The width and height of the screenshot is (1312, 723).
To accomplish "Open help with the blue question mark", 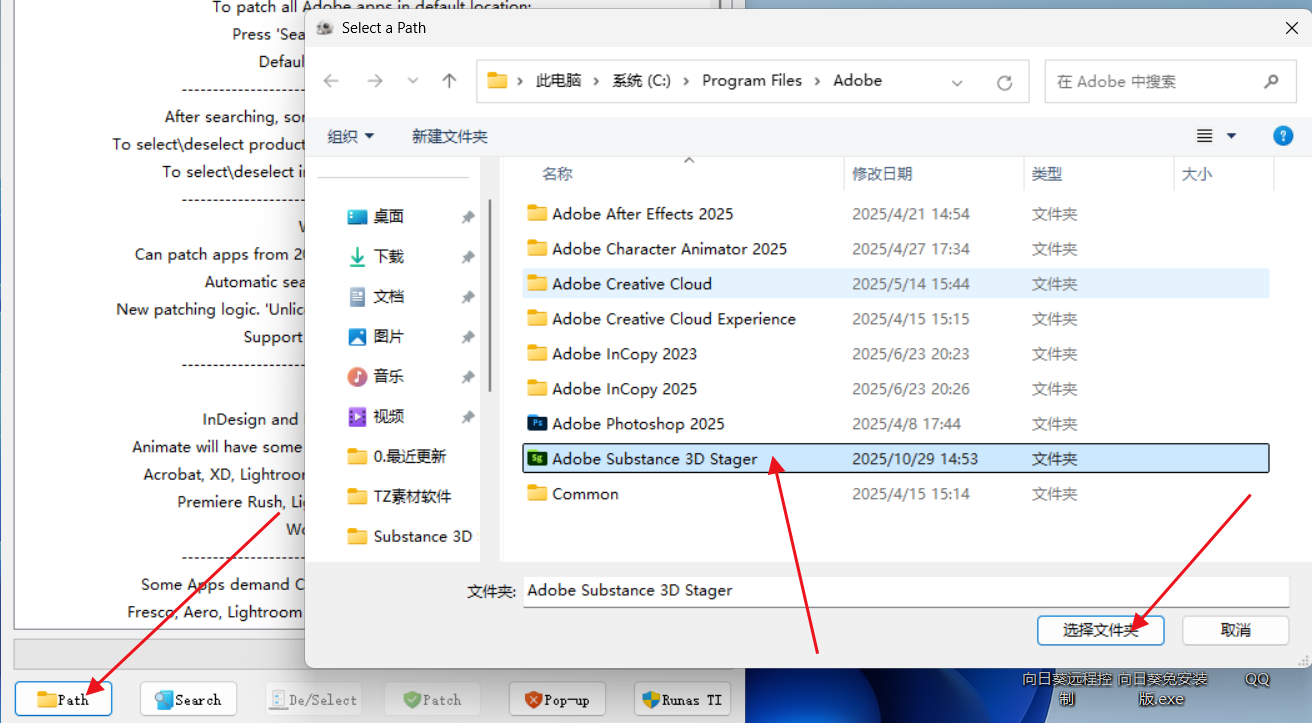I will 1283,136.
